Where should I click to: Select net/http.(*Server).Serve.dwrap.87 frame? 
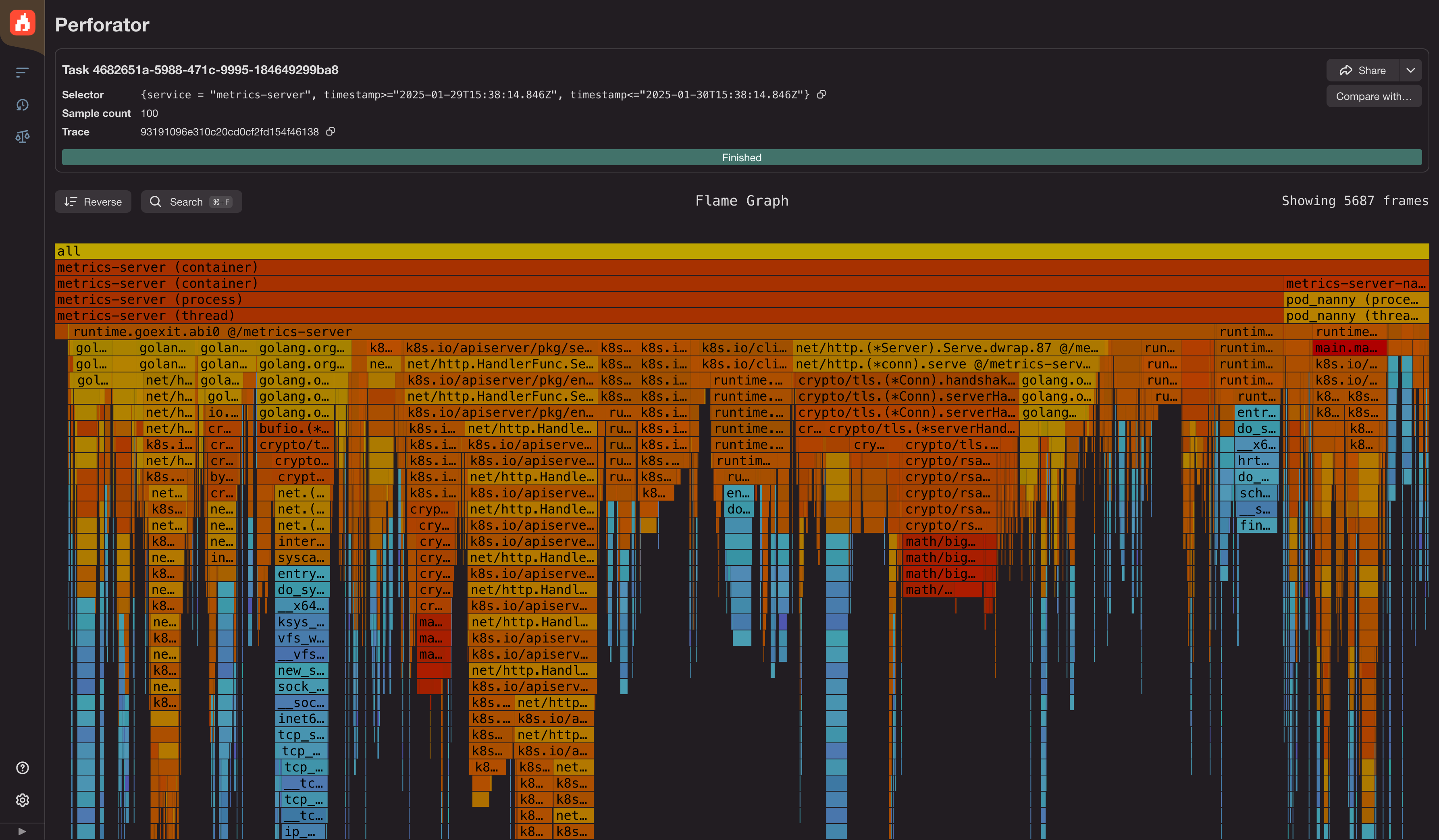pyautogui.click(x=951, y=348)
